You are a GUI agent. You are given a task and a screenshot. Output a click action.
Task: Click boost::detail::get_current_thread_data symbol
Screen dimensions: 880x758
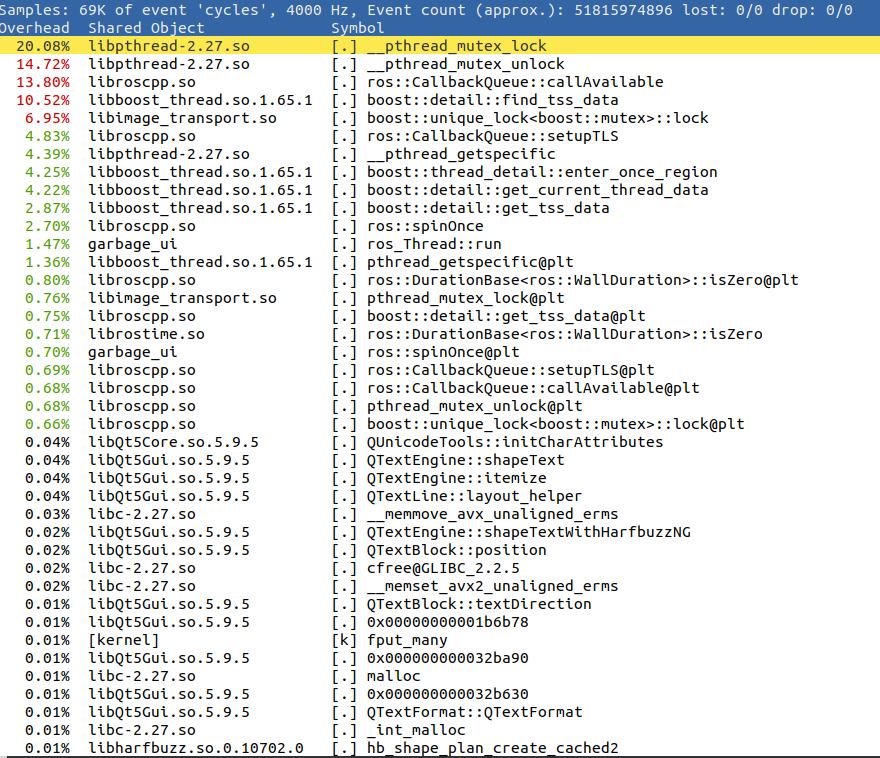[x=537, y=190]
